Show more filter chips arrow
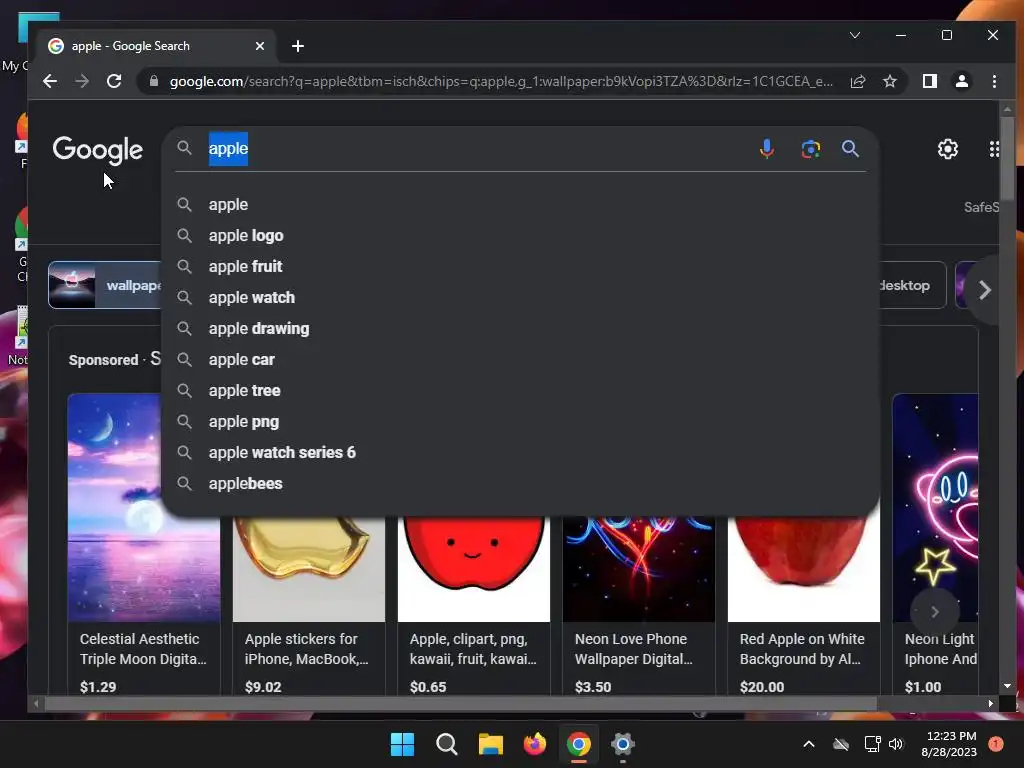The height and width of the screenshot is (768, 1024). 984,290
